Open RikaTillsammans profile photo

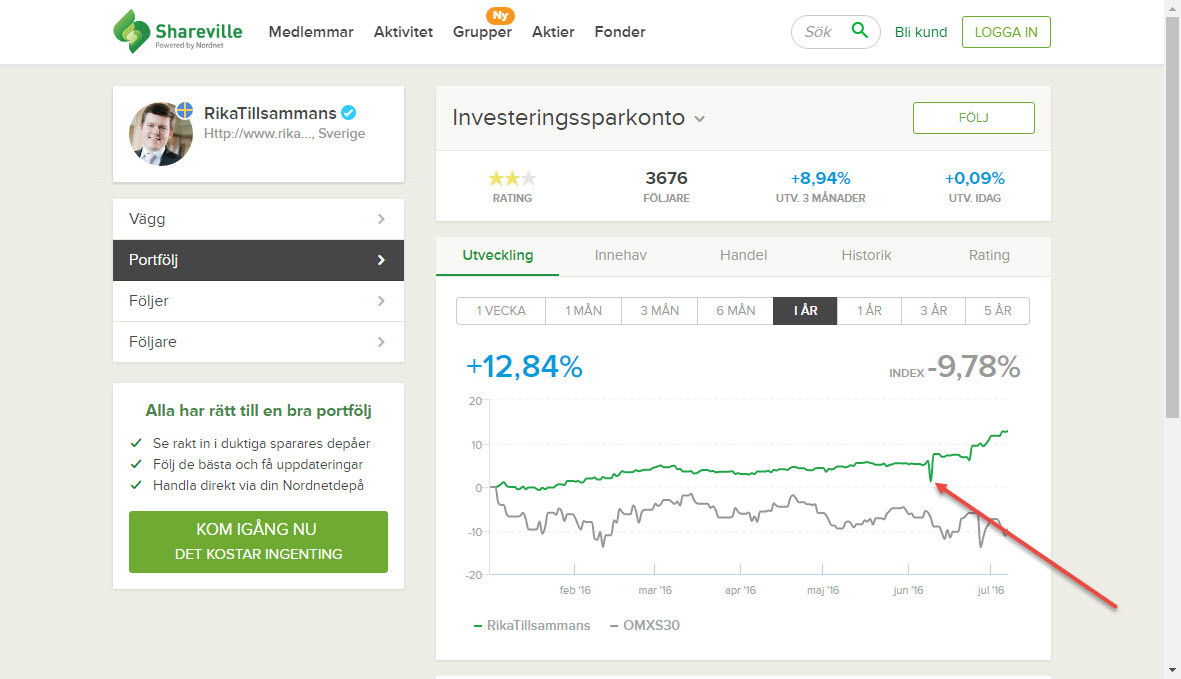pos(160,134)
